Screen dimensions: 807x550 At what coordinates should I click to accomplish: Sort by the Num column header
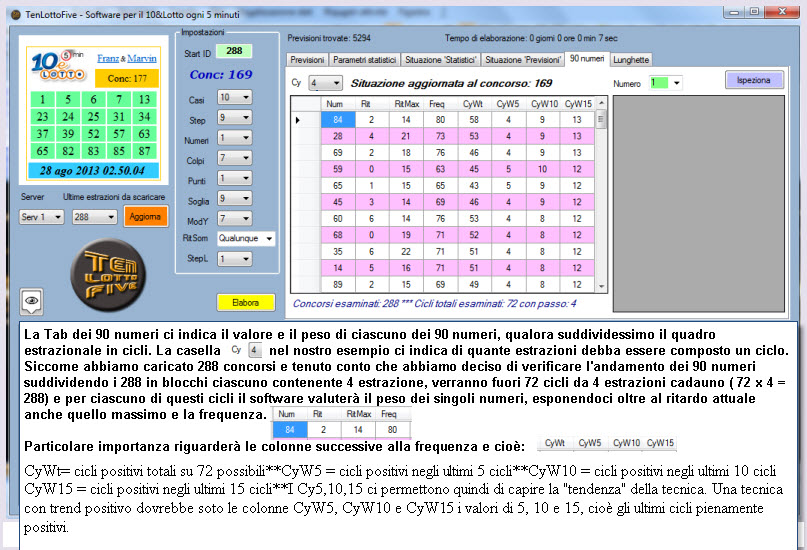(338, 104)
